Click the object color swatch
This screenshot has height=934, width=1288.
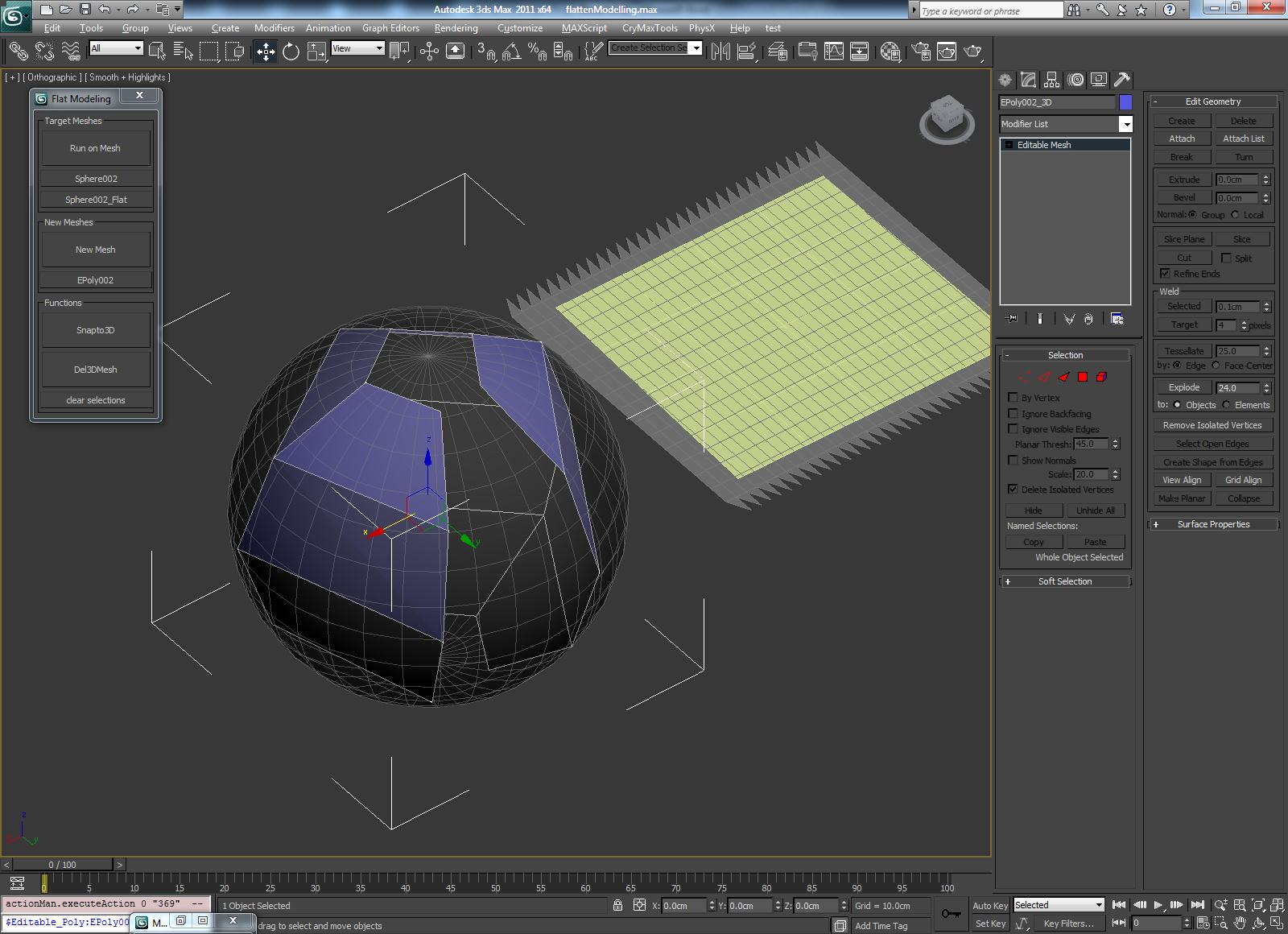(x=1125, y=102)
